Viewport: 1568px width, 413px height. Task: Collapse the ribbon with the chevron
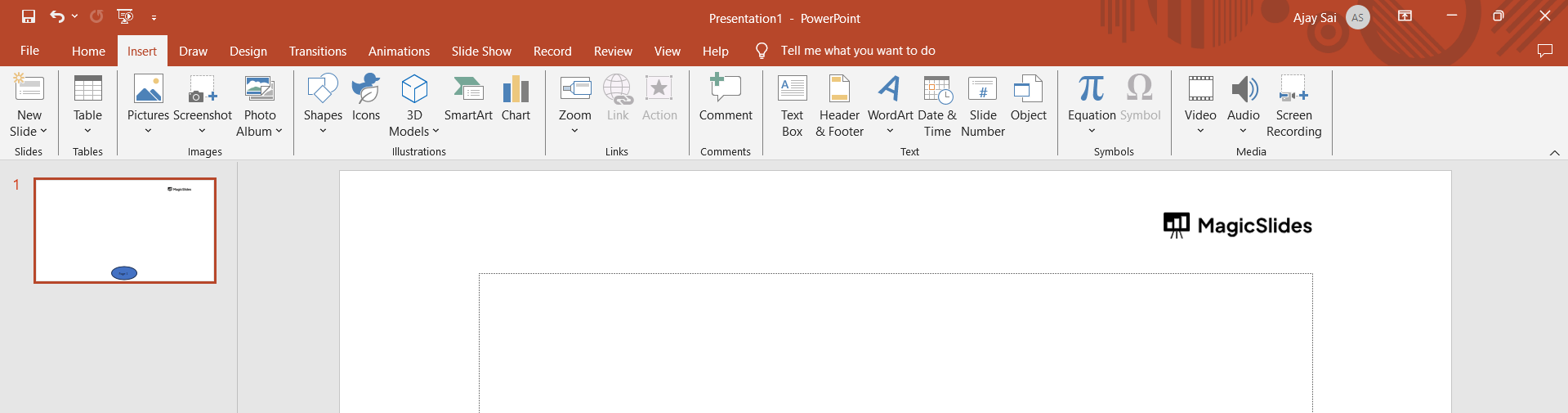pos(1554,153)
